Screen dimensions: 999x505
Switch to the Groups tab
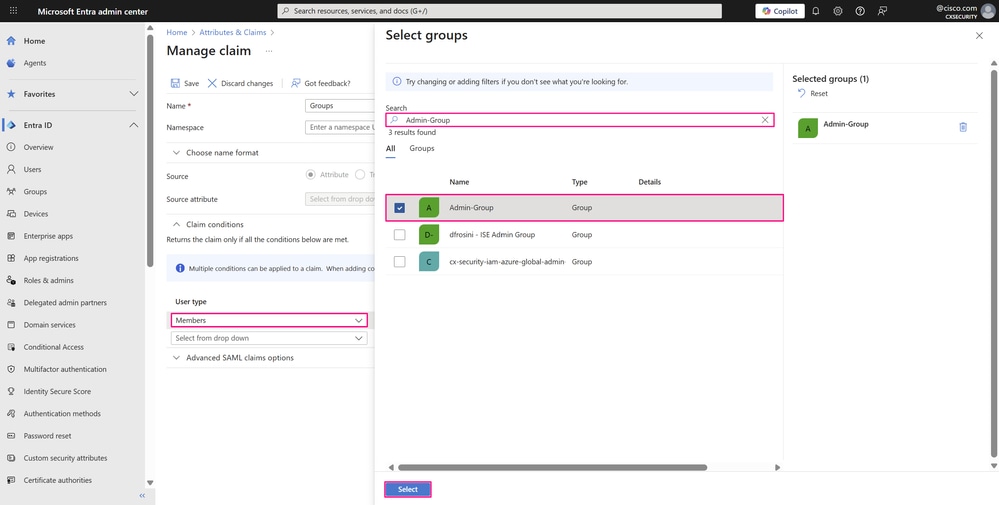tap(422, 148)
